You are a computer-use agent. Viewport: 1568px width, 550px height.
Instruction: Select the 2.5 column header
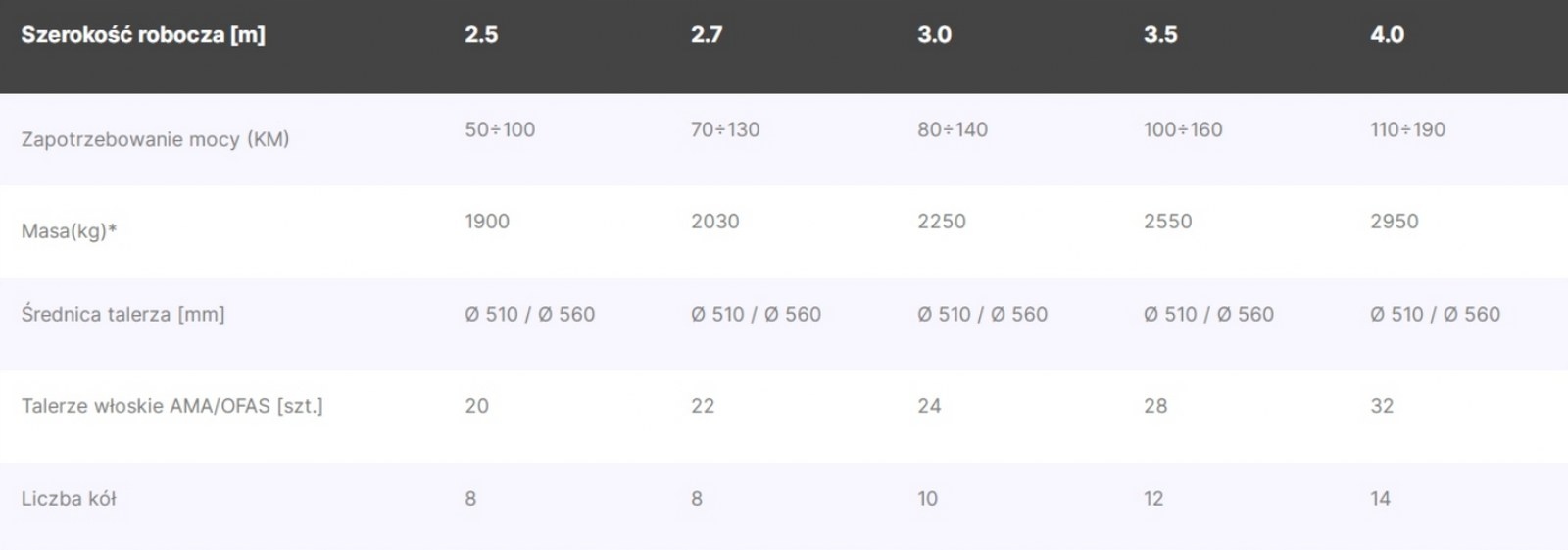click(481, 35)
